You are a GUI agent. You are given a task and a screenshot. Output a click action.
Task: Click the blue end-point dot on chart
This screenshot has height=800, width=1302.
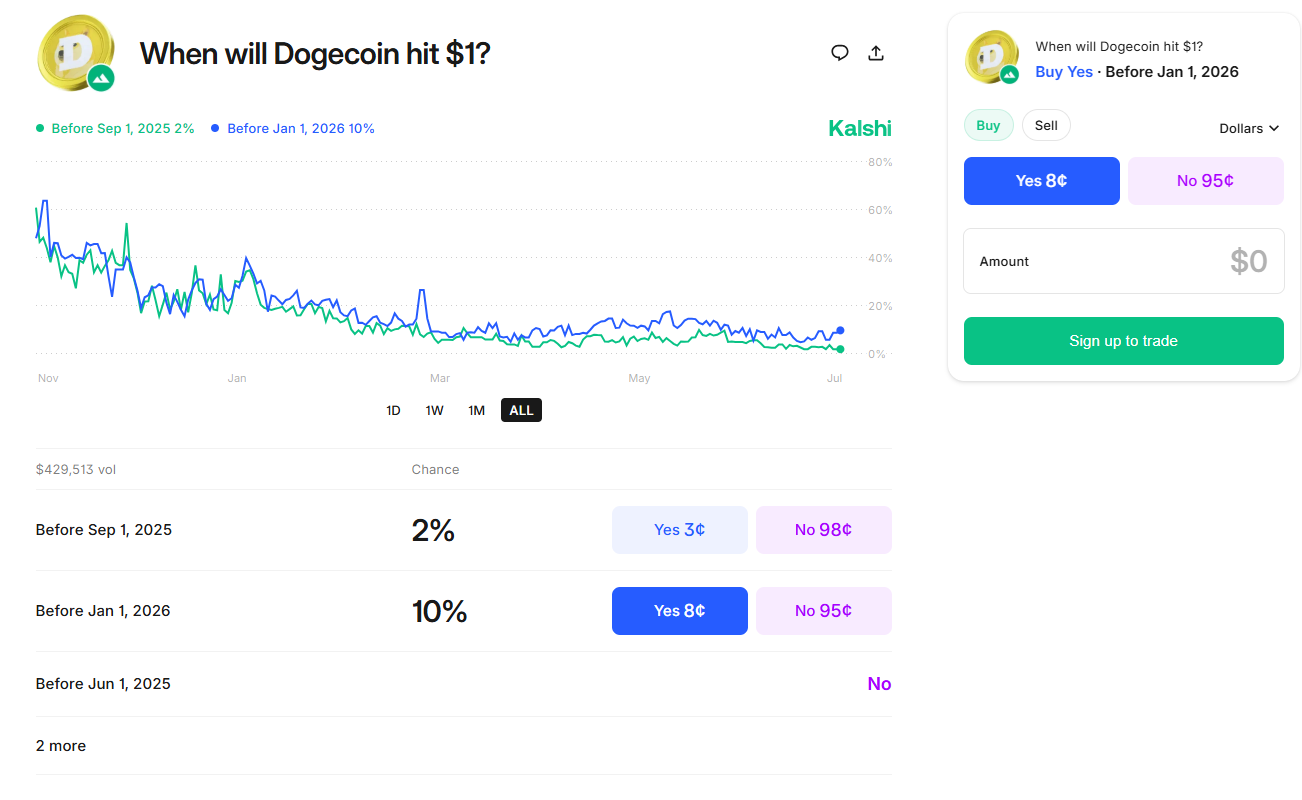tap(840, 330)
